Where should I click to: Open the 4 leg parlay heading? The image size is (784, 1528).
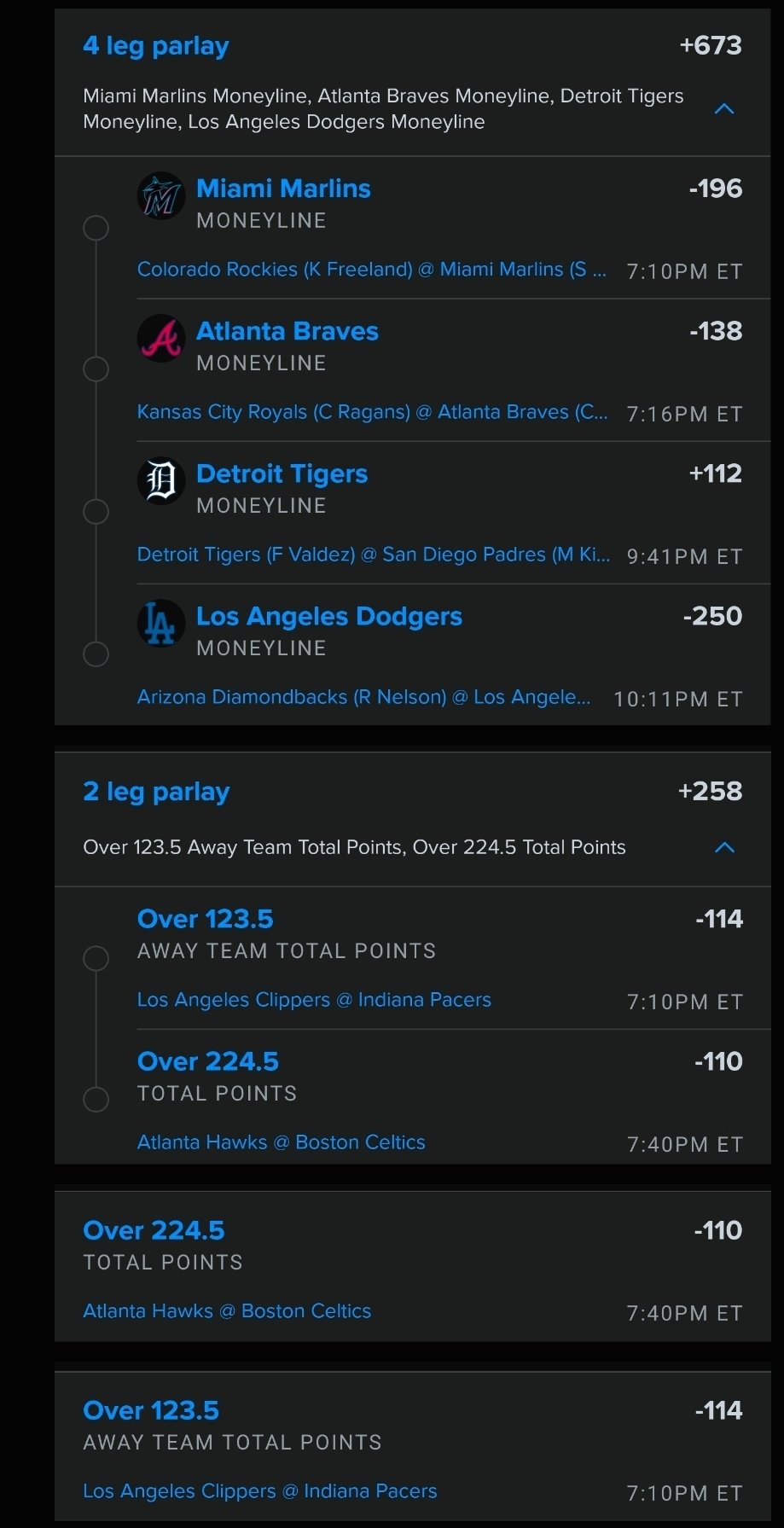(x=156, y=46)
